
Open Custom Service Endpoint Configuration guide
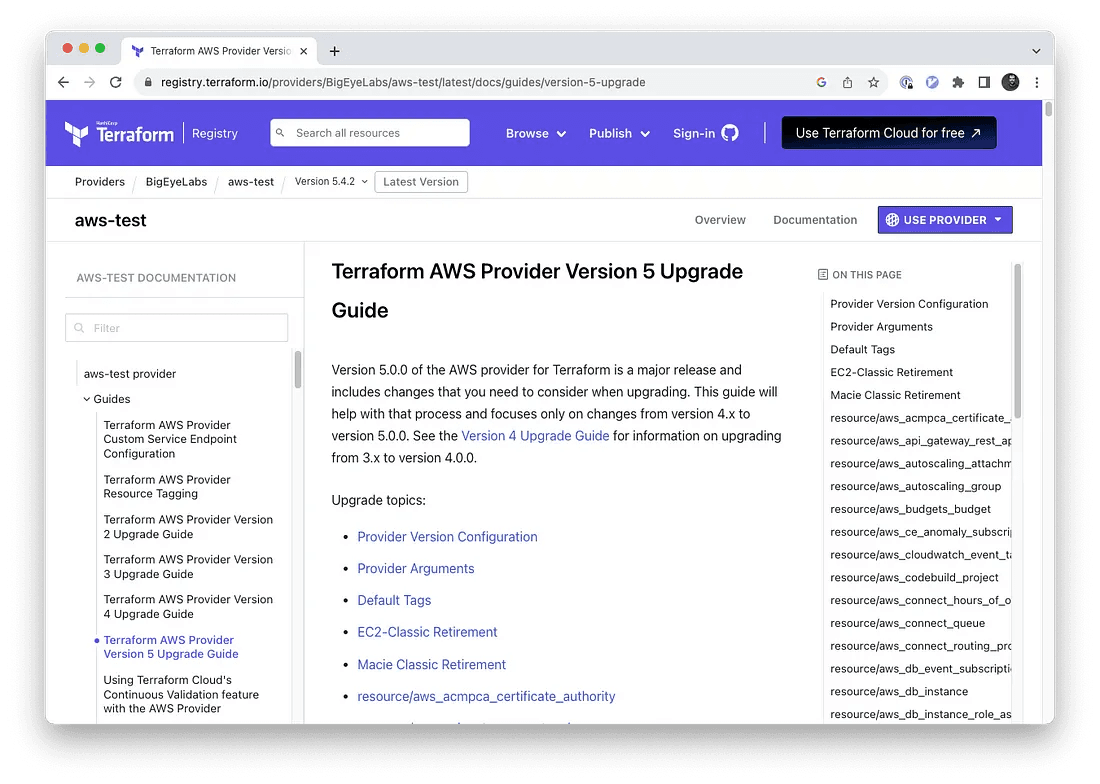tap(170, 439)
